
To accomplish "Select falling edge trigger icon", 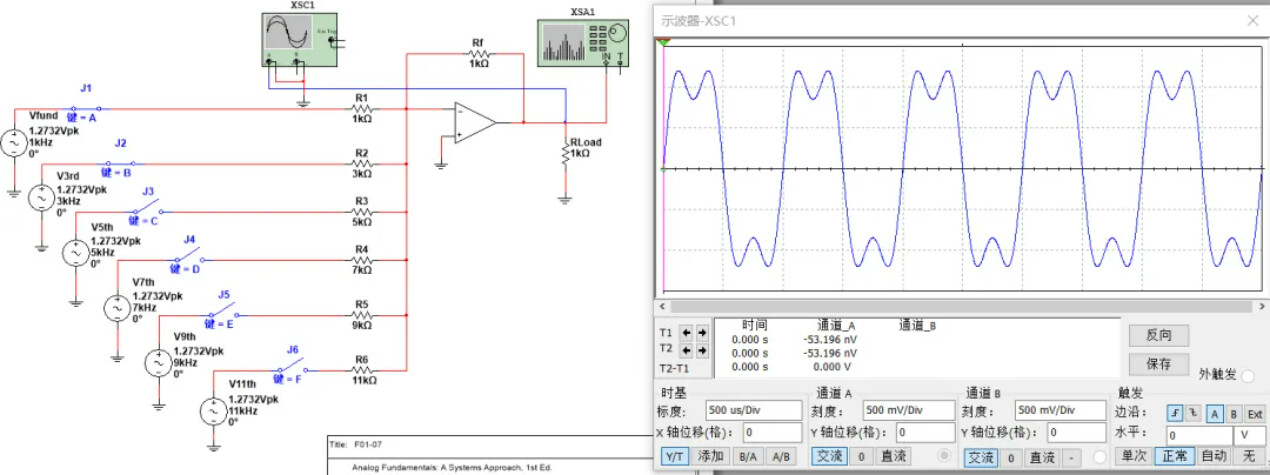I will pos(1193,411).
